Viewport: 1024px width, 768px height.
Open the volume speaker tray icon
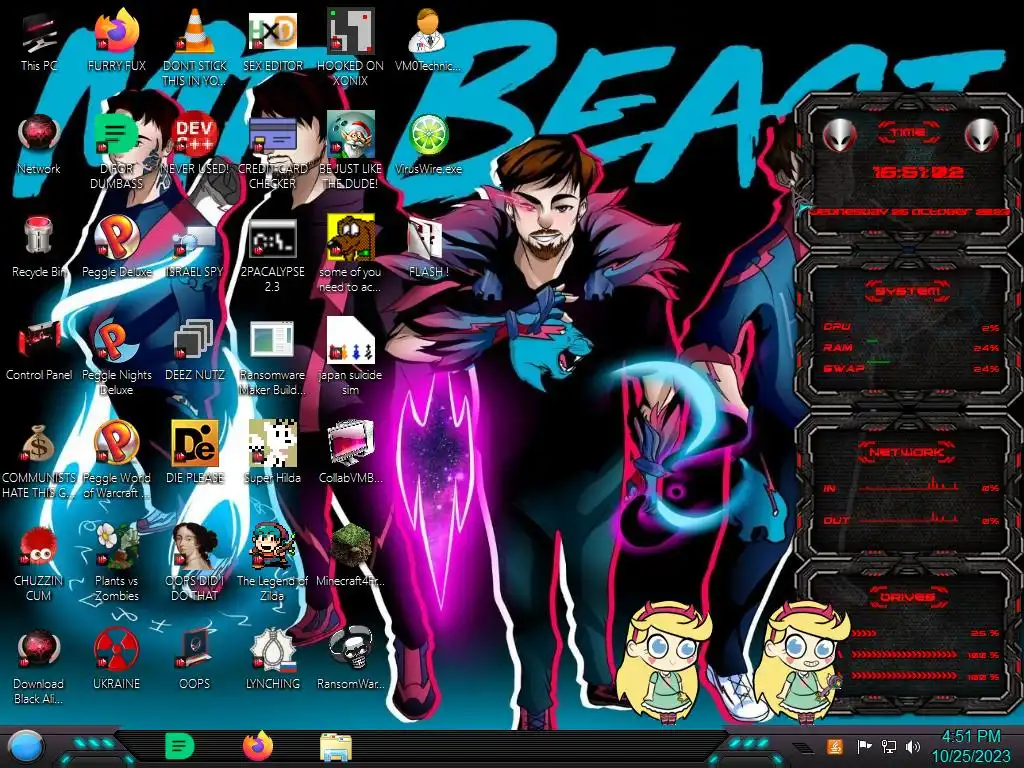click(913, 746)
